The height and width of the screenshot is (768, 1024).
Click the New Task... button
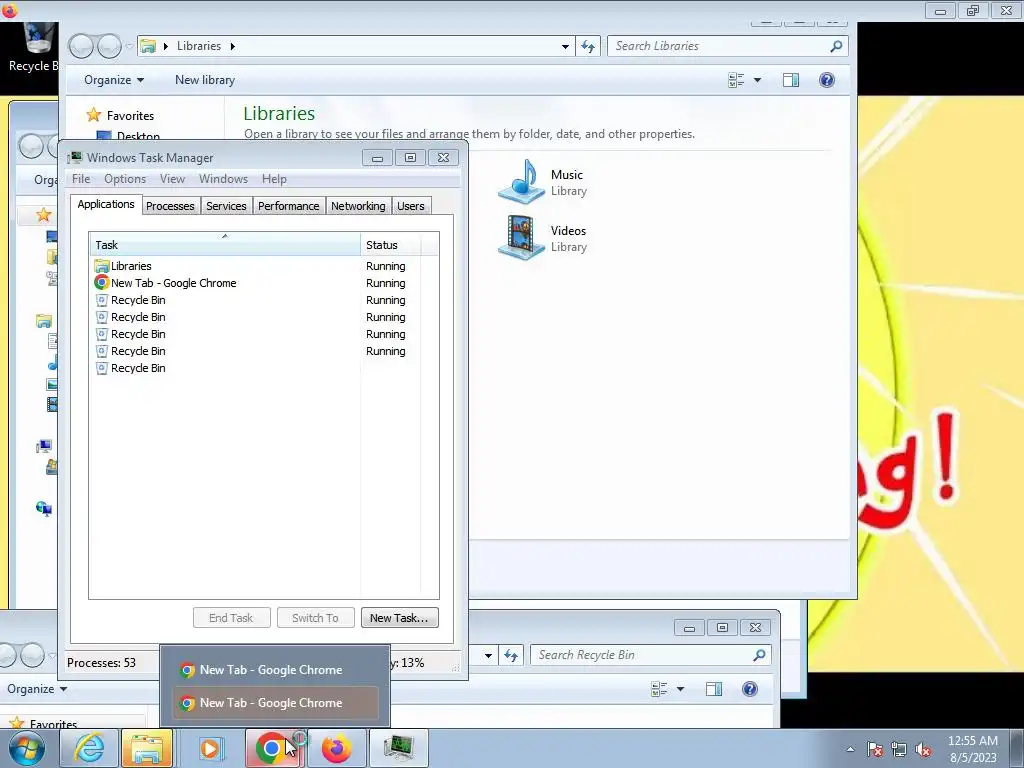coord(399,618)
